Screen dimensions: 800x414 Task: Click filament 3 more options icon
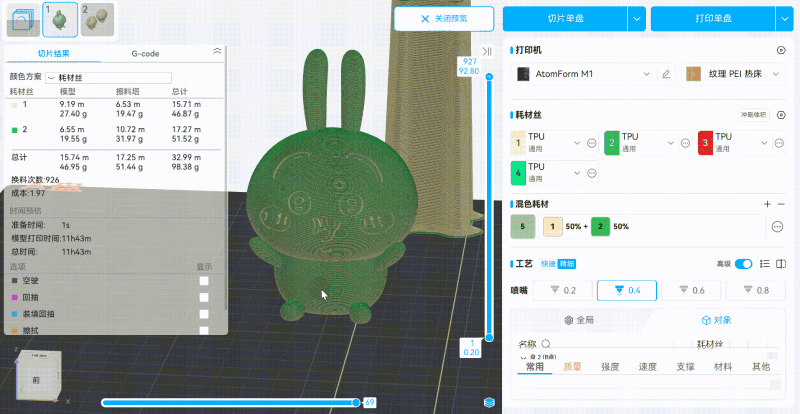coord(779,143)
